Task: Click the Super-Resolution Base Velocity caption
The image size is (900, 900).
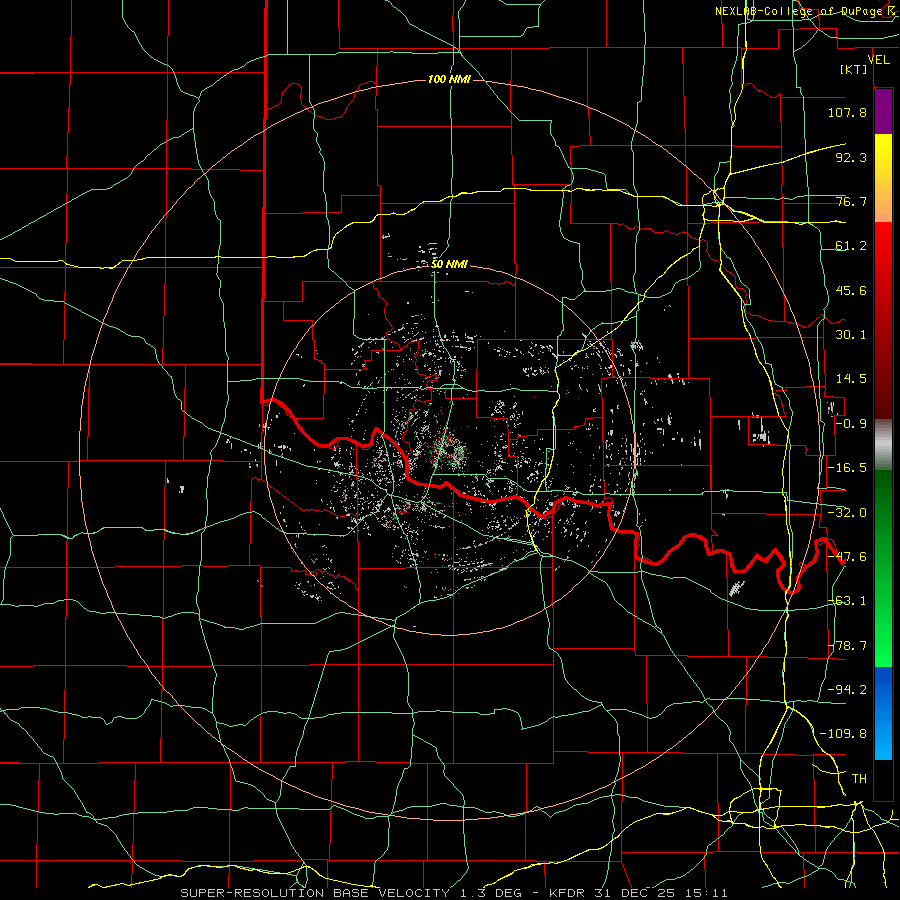Action: (x=454, y=893)
